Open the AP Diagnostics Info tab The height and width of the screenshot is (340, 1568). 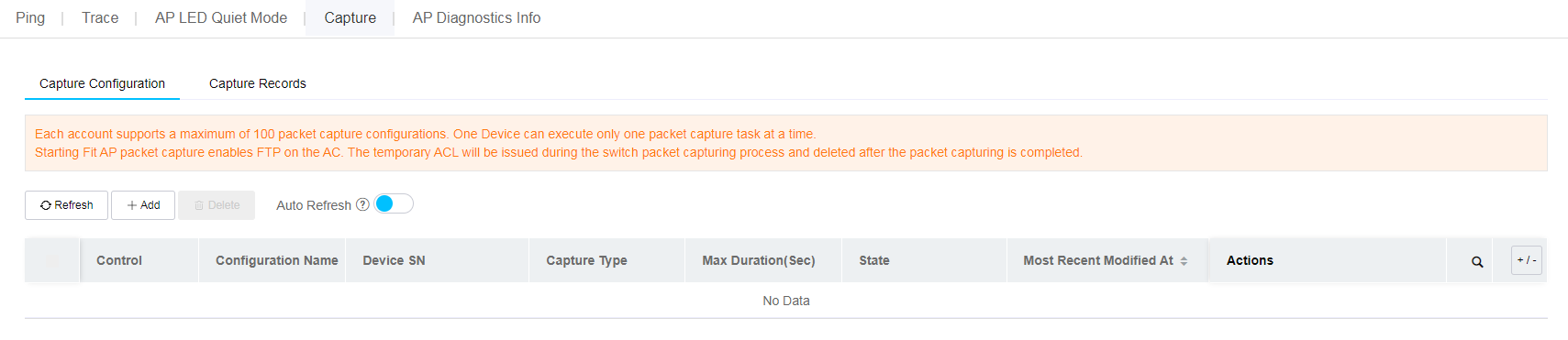point(476,17)
